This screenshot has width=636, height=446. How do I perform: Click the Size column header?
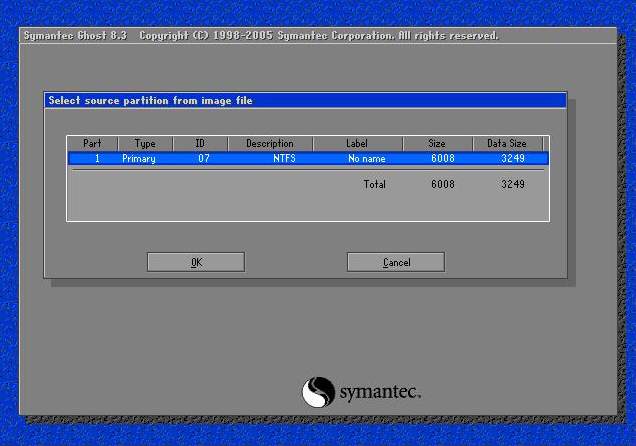(437, 144)
